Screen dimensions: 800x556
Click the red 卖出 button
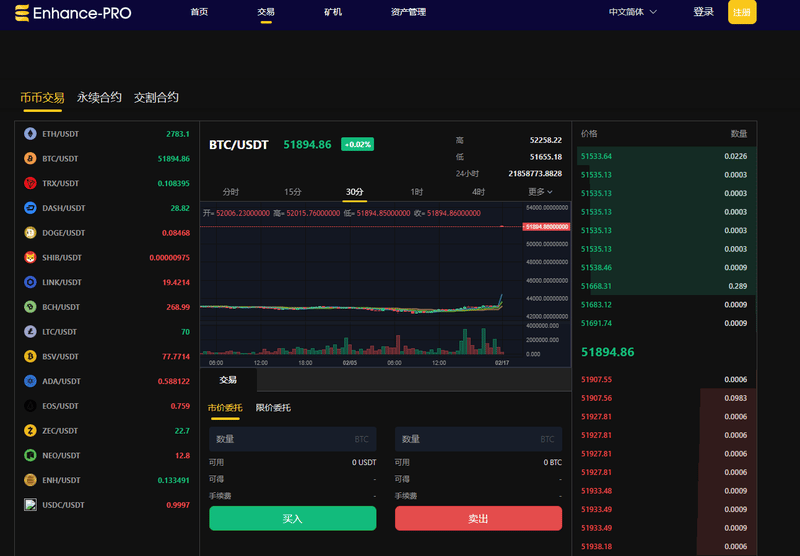(x=479, y=518)
